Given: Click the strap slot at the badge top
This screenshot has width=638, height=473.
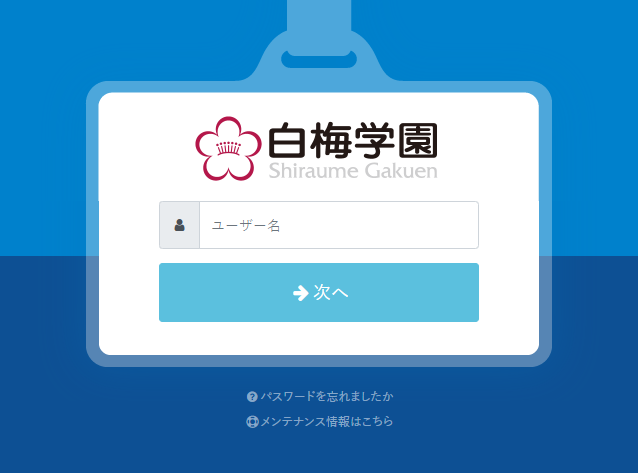Looking at the screenshot, I should (319, 59).
